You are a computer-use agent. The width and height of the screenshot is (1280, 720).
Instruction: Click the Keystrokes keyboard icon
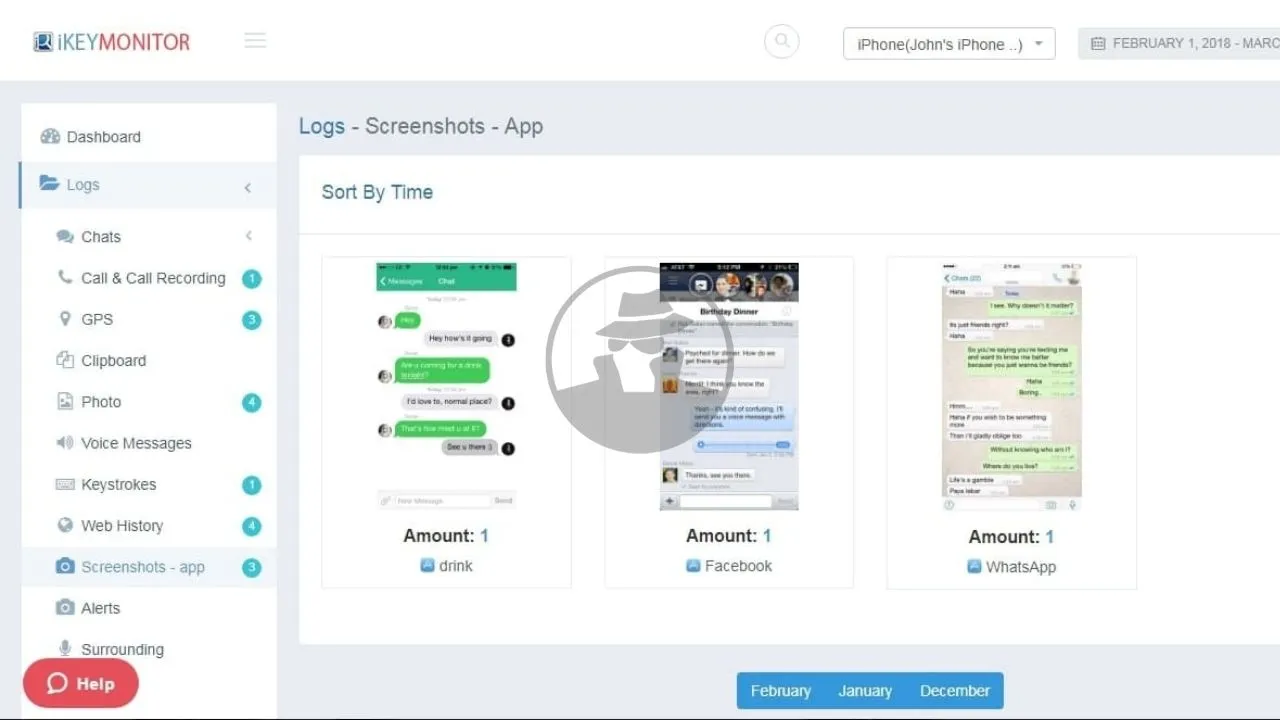65,484
